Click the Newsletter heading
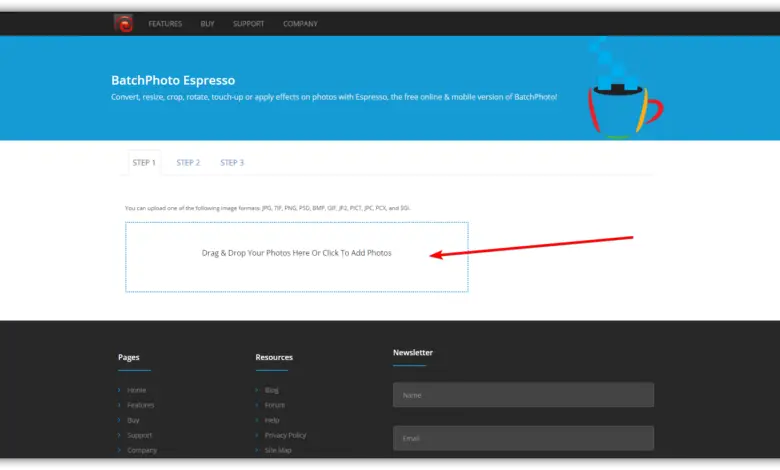This screenshot has width=780, height=470. tap(413, 353)
